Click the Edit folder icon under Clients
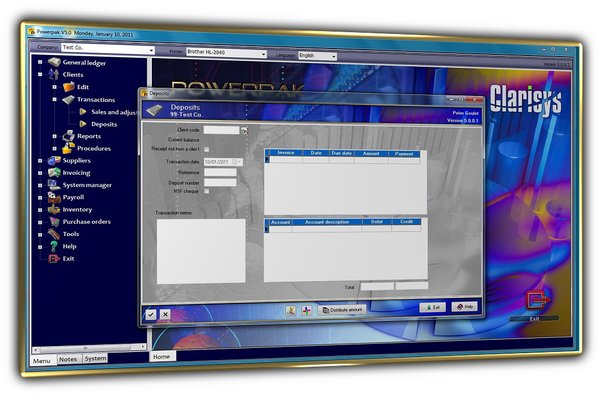The image size is (600, 400). (x=68, y=87)
